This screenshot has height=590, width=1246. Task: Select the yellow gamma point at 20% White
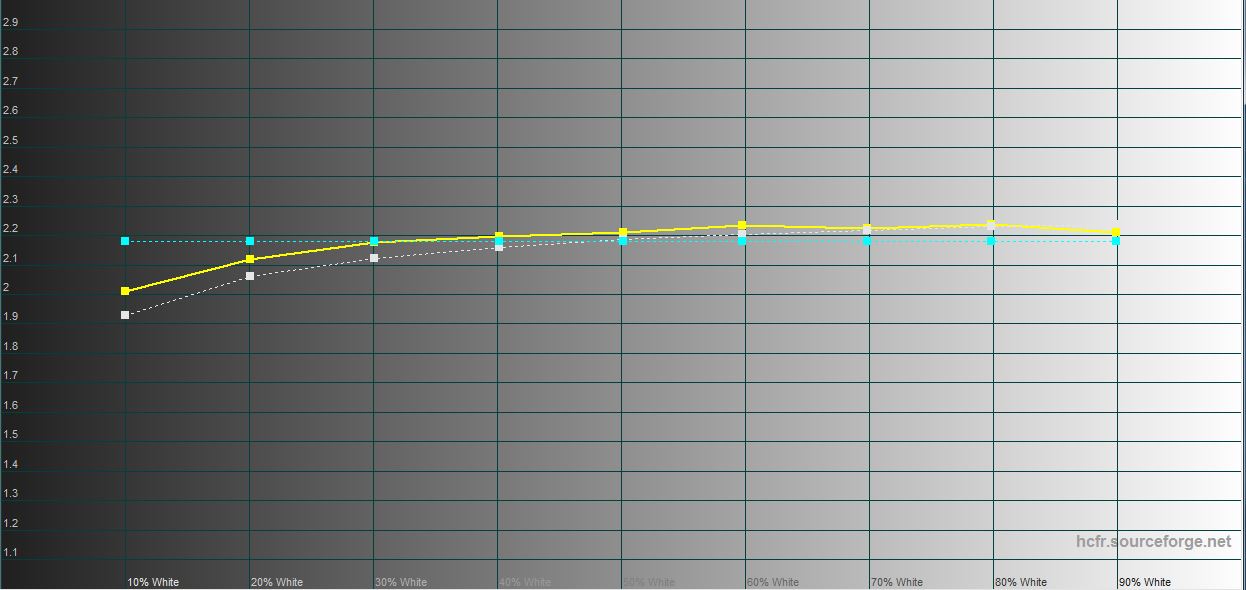250,260
